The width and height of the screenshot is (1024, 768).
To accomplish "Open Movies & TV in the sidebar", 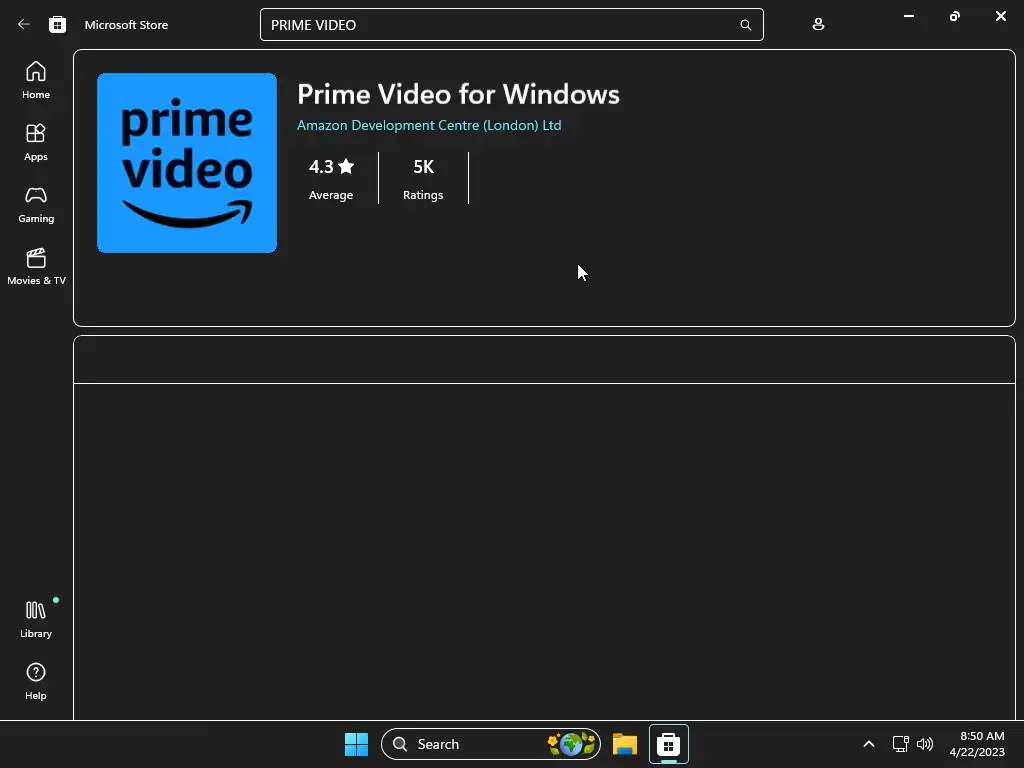I will click(x=36, y=266).
